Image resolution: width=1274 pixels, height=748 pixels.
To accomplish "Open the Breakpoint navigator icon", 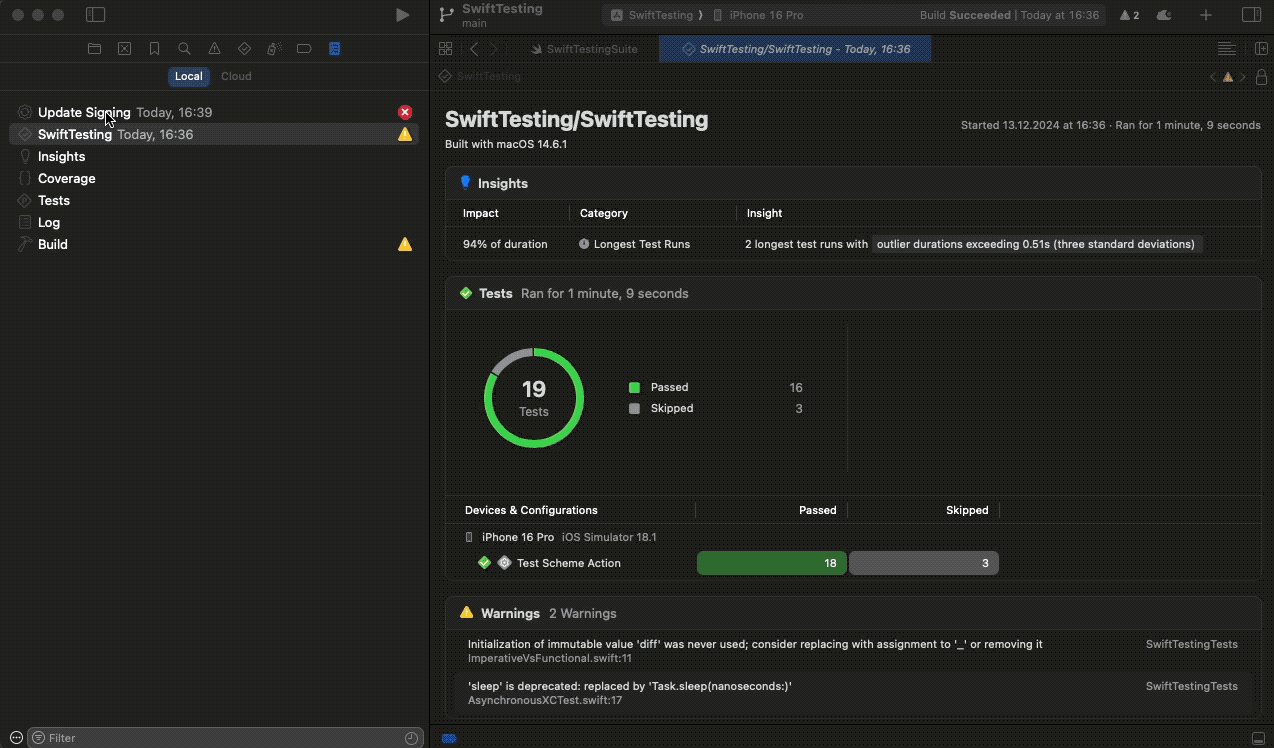I will pyautogui.click(x=304, y=48).
